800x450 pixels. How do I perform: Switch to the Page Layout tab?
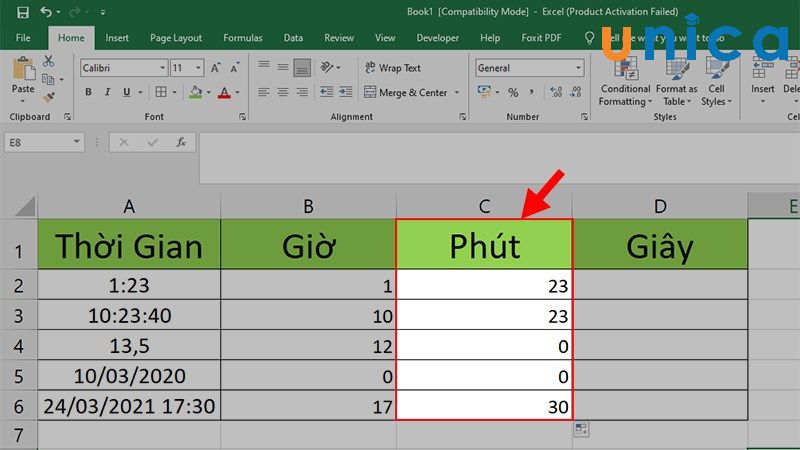pyautogui.click(x=176, y=38)
